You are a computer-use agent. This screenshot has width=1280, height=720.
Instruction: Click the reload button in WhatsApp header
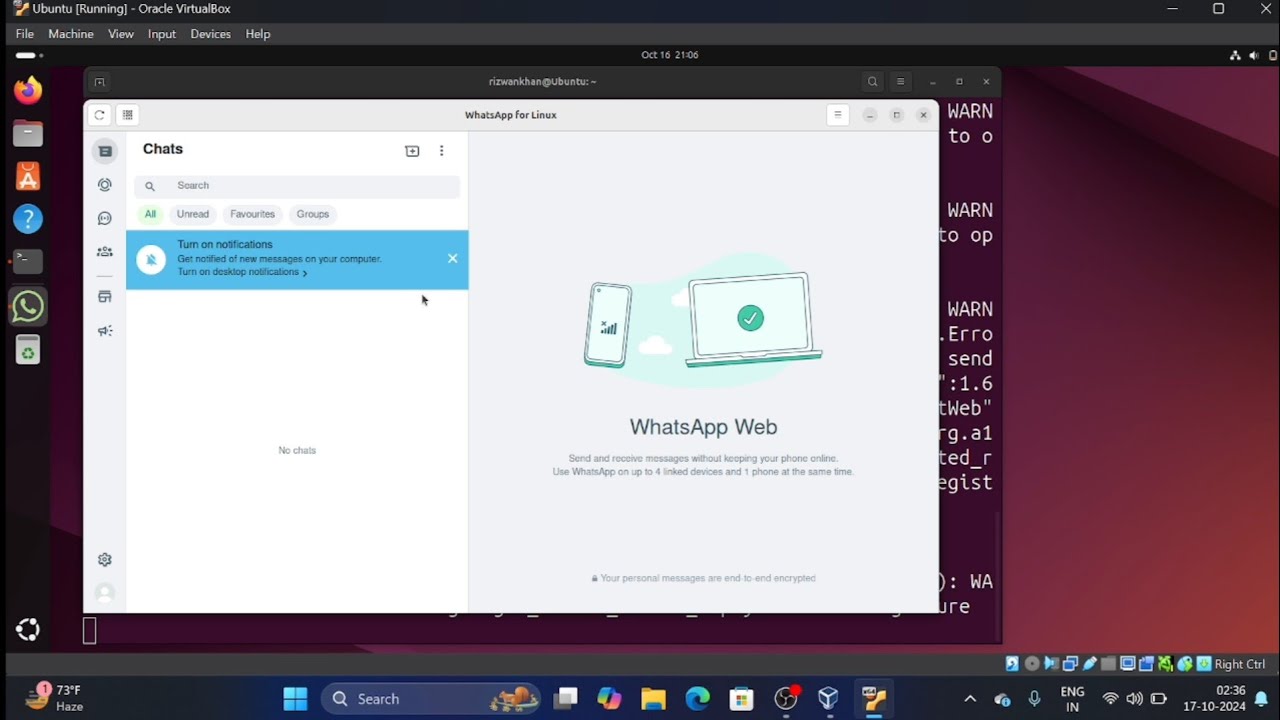[x=99, y=115]
